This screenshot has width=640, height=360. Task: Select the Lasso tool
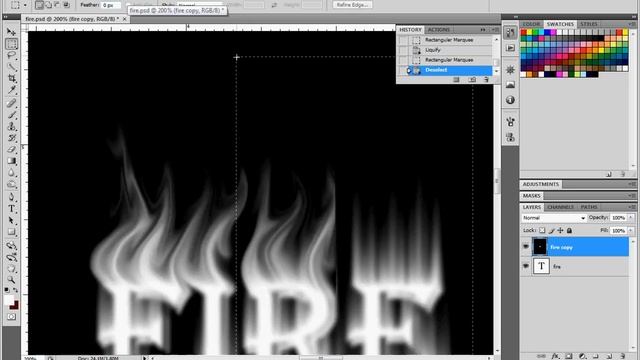11,55
